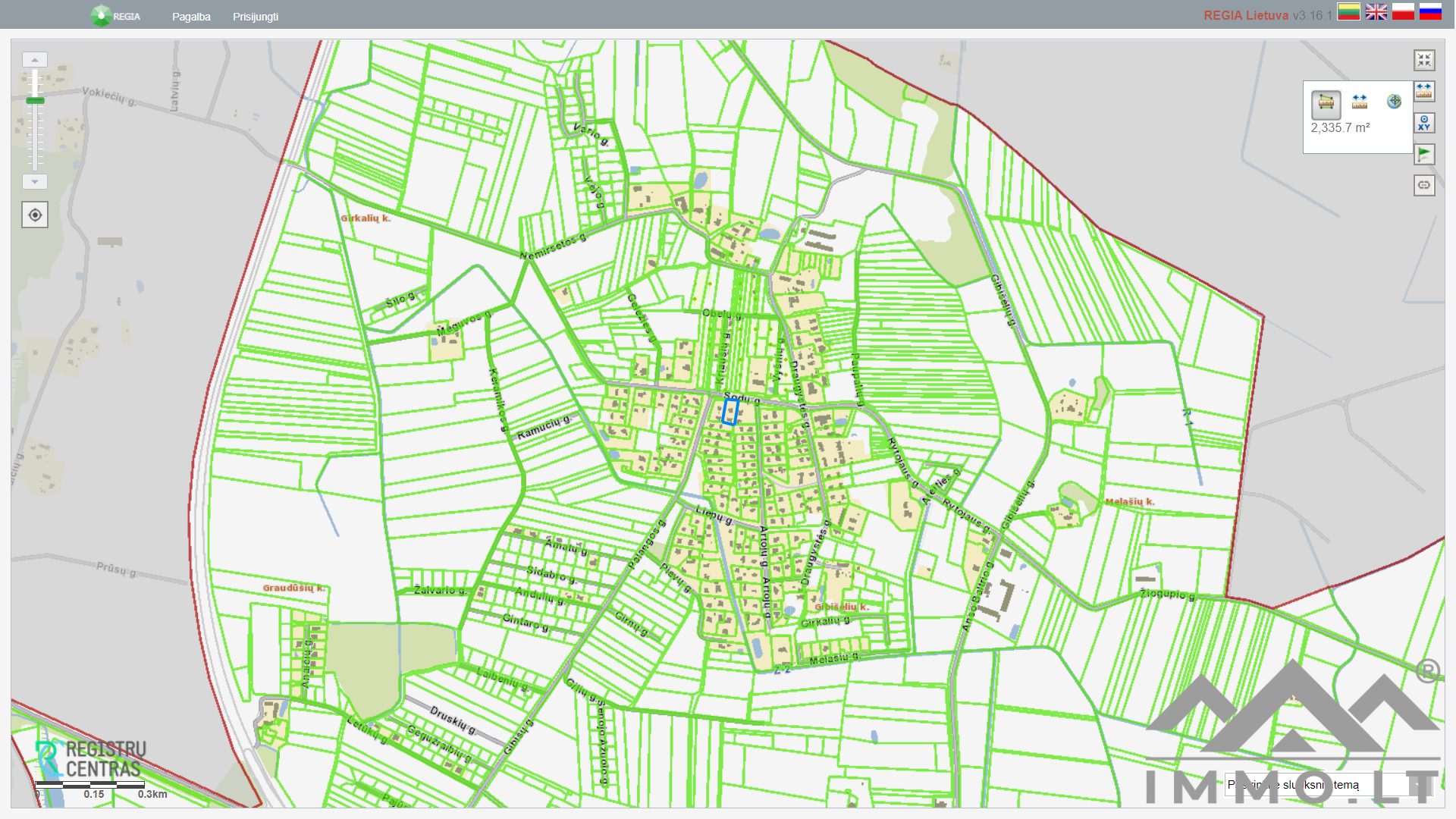1456x819 pixels.
Task: Select the distance measurement tool in panel
Action: (x=1360, y=102)
